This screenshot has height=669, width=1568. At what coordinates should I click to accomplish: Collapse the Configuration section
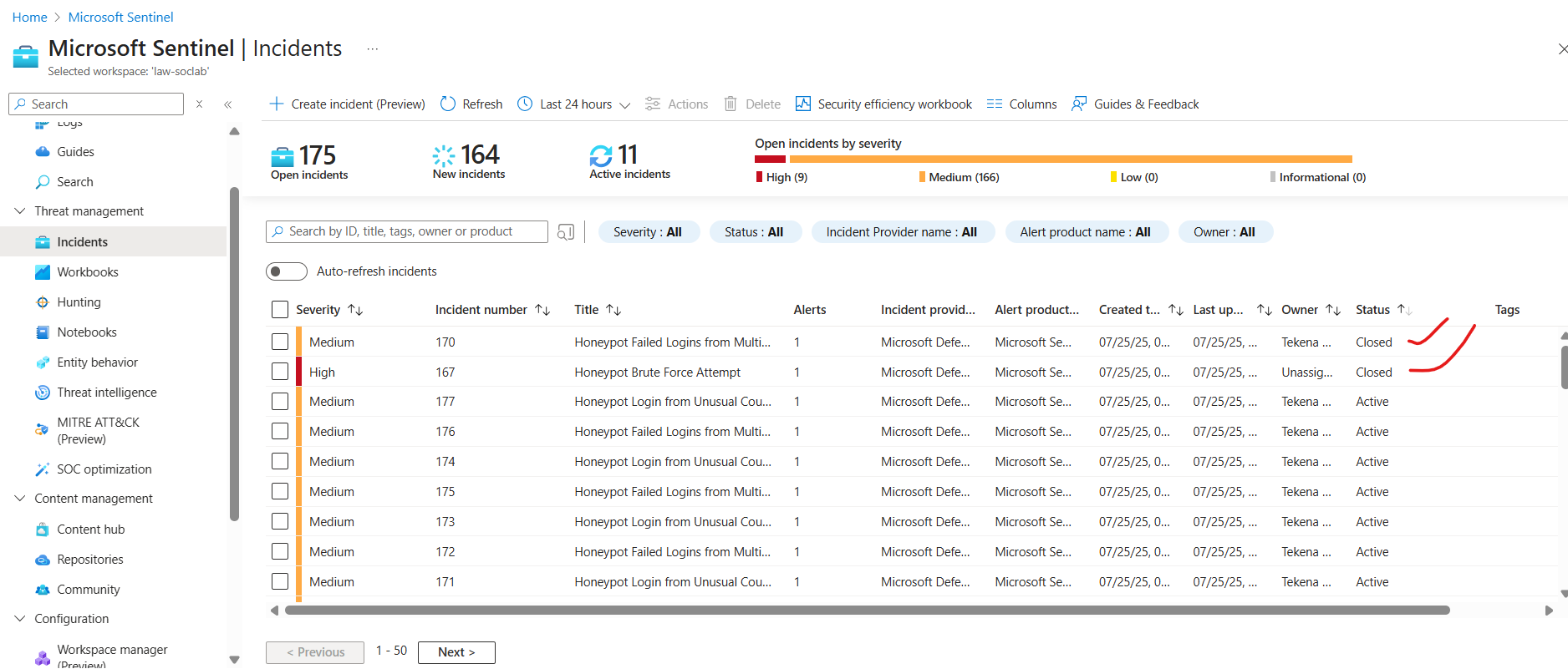click(20, 619)
